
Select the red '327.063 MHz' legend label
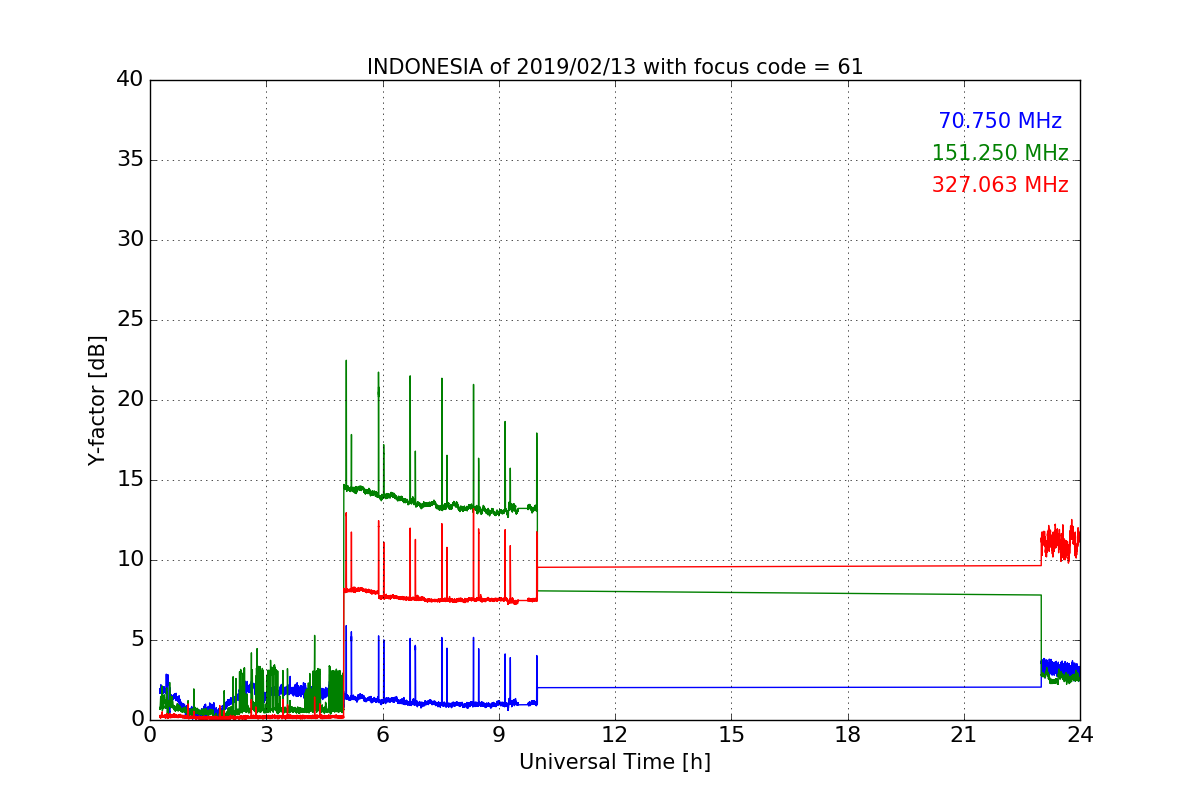tap(1000, 185)
